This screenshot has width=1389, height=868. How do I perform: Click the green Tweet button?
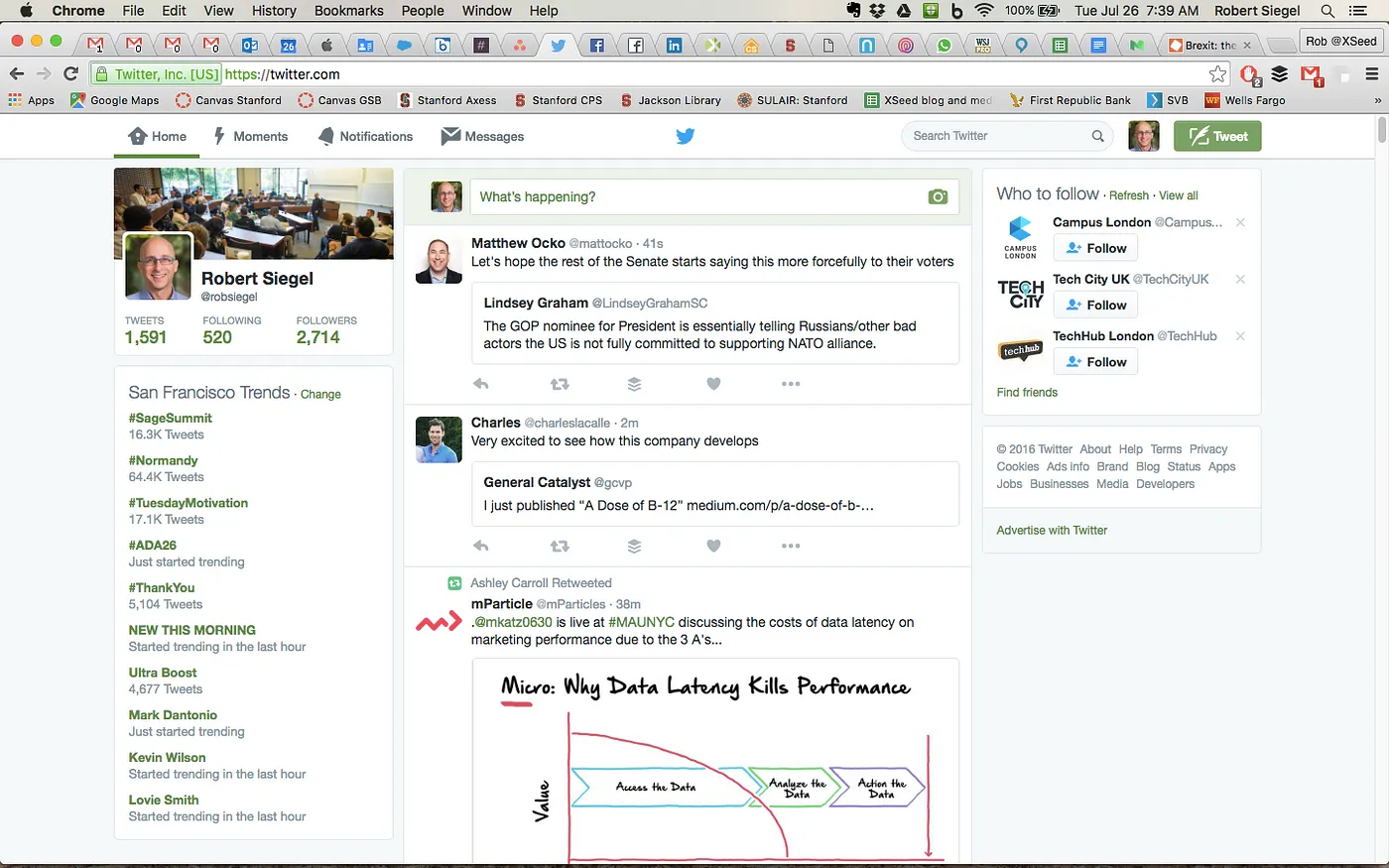(1217, 136)
